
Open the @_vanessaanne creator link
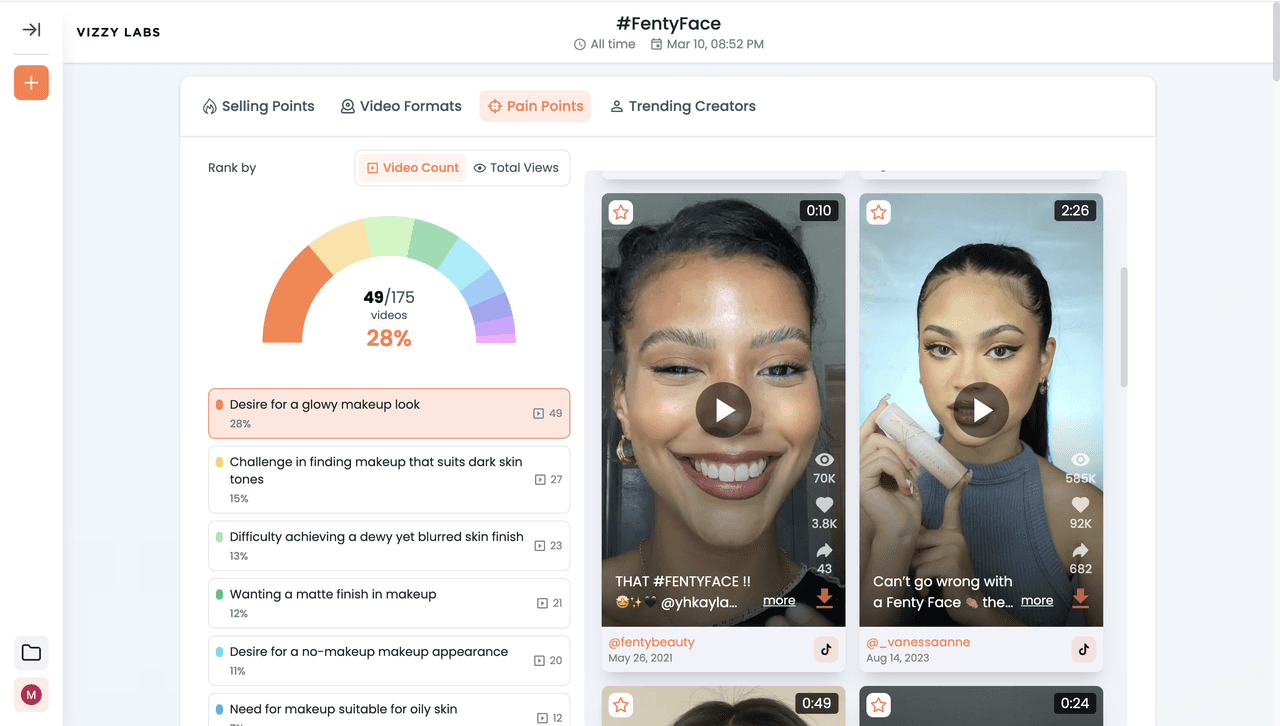(918, 642)
